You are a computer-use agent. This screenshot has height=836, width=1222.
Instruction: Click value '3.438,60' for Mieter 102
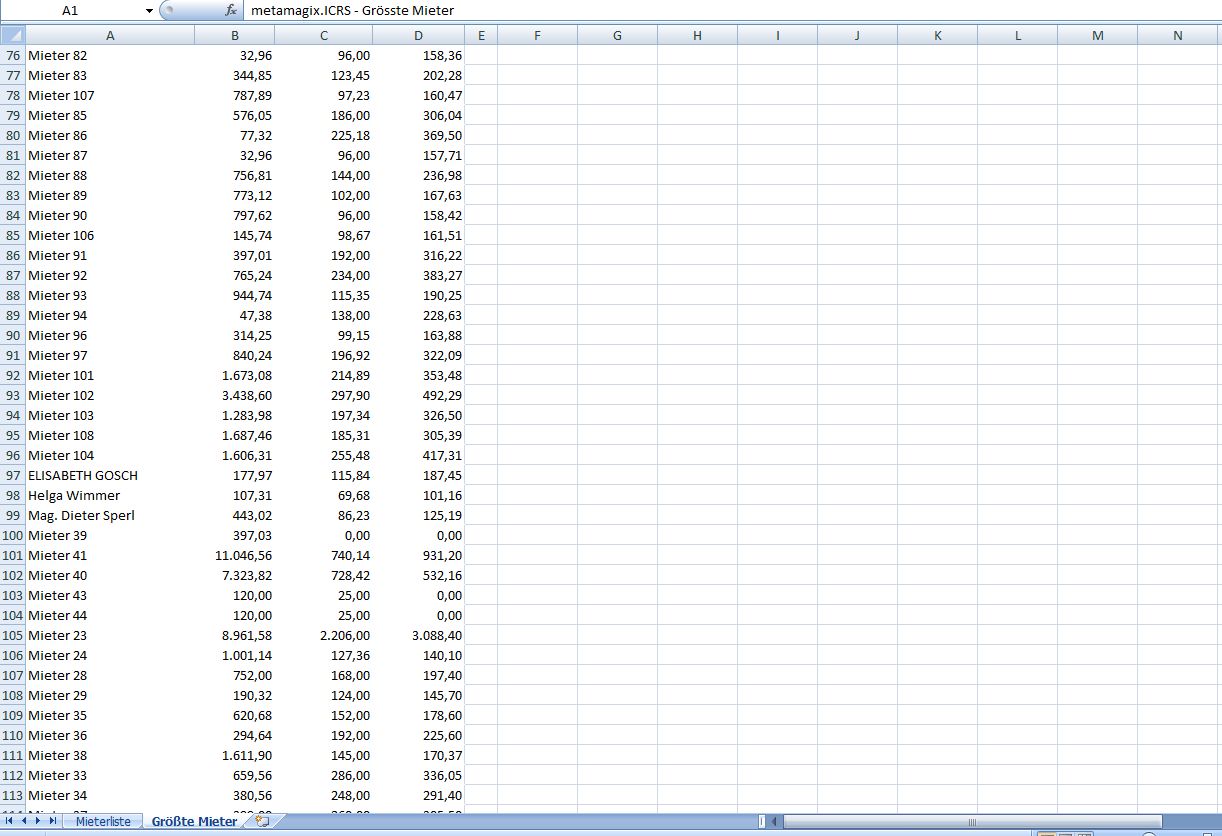click(x=247, y=395)
